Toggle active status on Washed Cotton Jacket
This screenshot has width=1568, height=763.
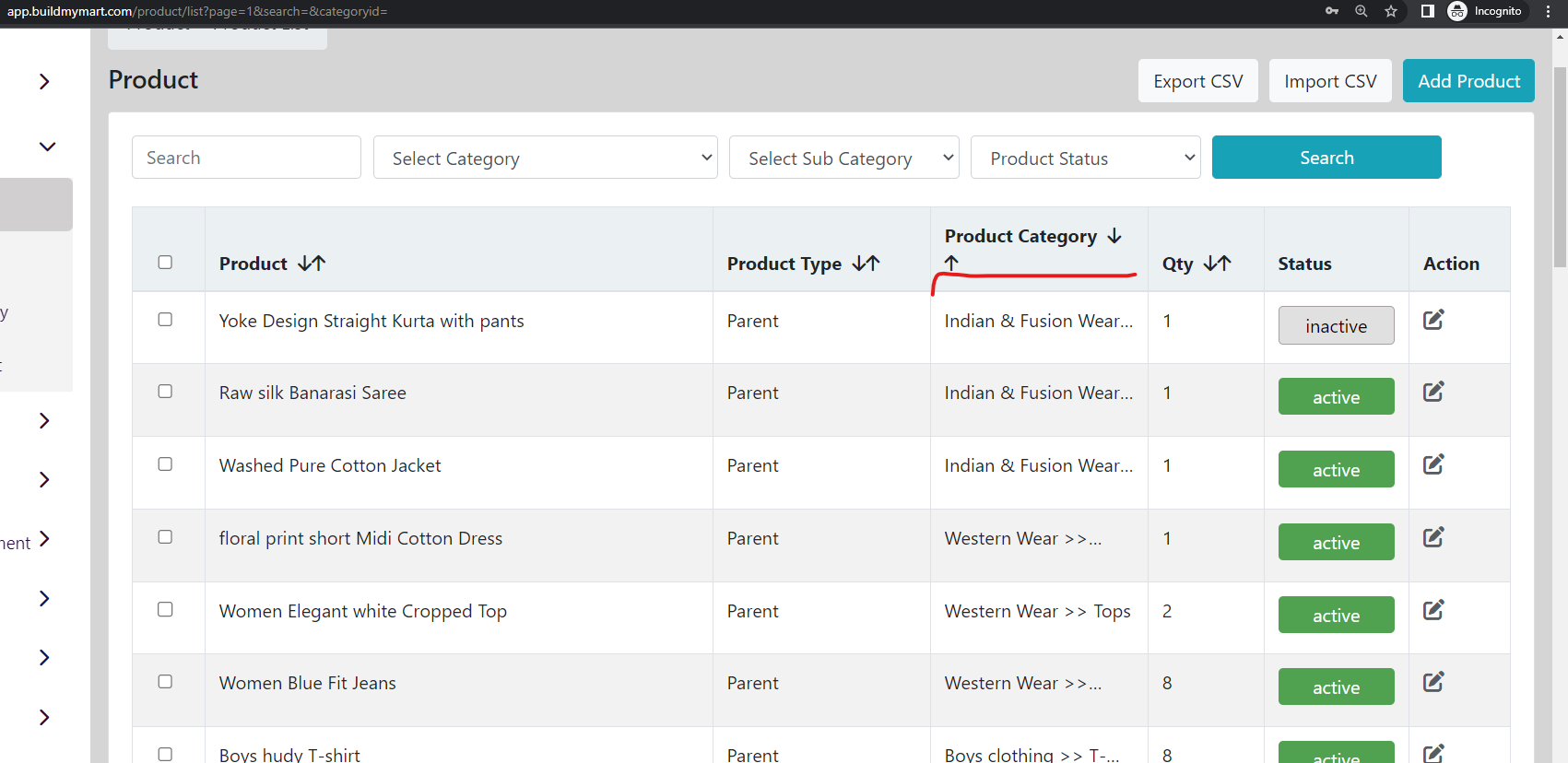1336,470
